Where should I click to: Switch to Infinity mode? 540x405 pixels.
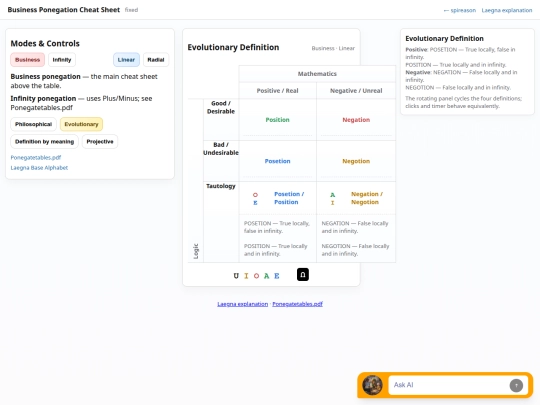point(62,60)
